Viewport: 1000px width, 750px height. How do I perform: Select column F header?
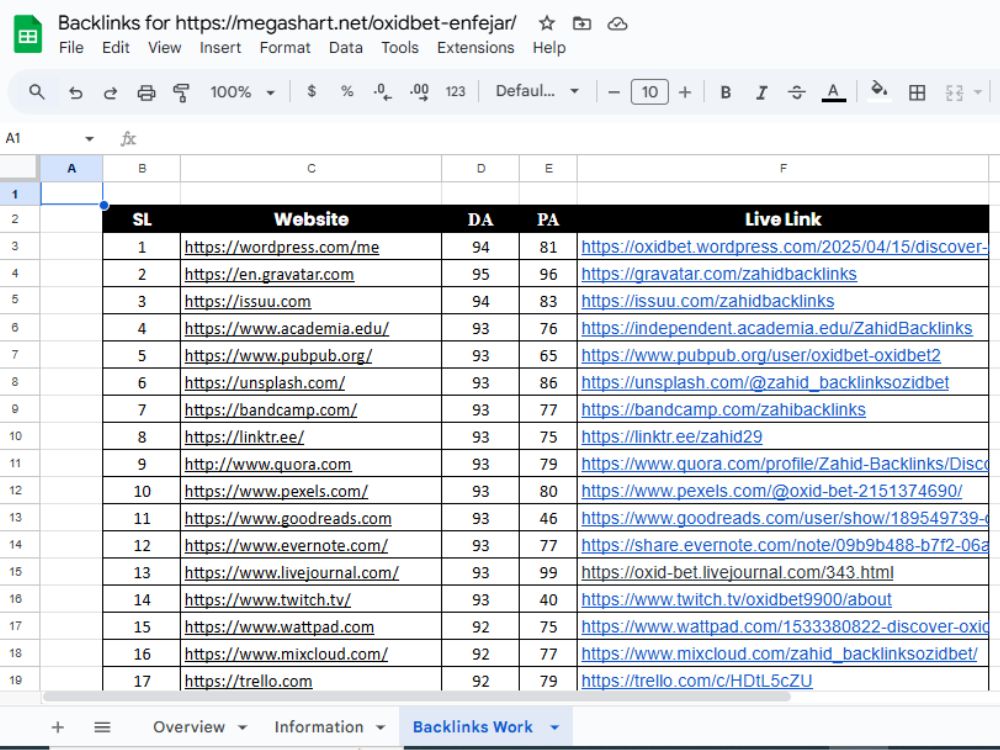tap(783, 168)
